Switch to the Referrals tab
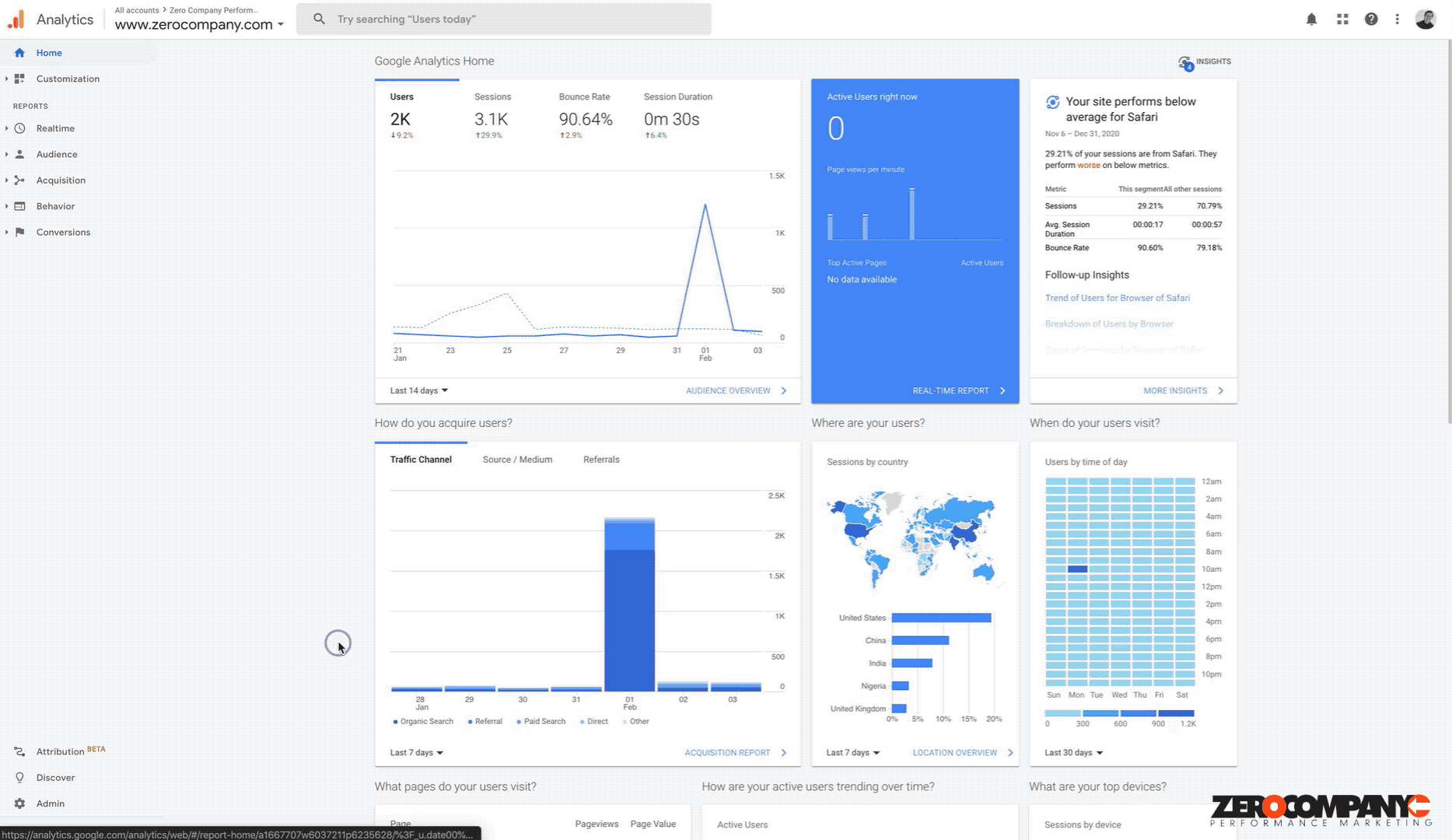Image resolution: width=1452 pixels, height=840 pixels. coord(601,460)
